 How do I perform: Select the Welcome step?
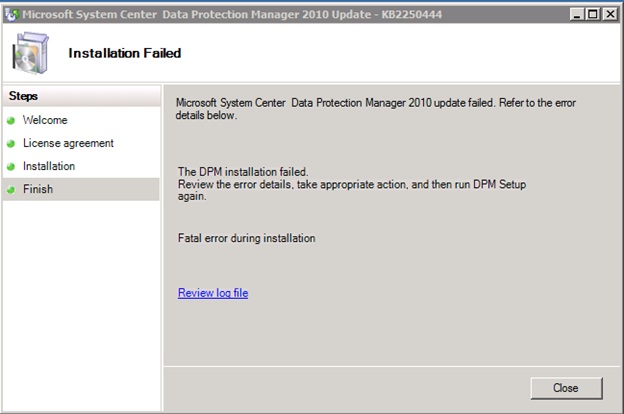(45, 120)
